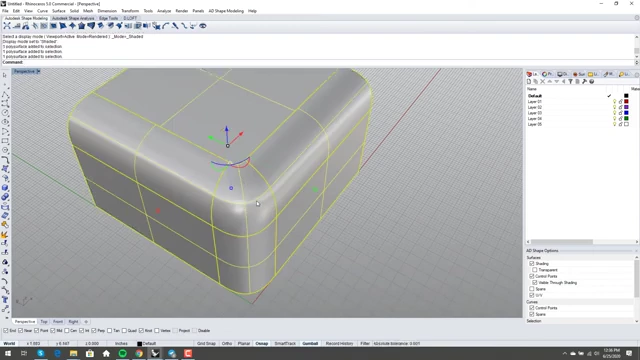Enable the Transparent checkbox
Image resolution: width=640 pixels, height=360 pixels.
click(x=535, y=270)
